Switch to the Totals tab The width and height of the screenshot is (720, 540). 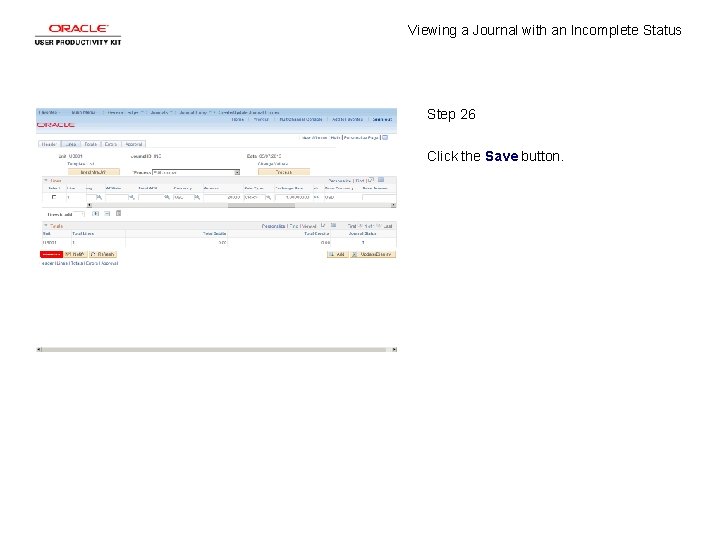pyautogui.click(x=90, y=144)
